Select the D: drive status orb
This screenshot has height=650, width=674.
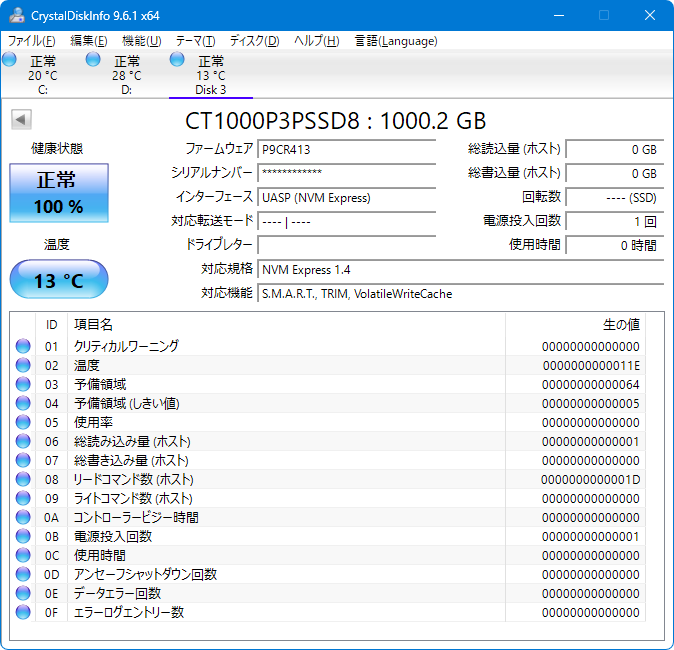tap(94, 61)
